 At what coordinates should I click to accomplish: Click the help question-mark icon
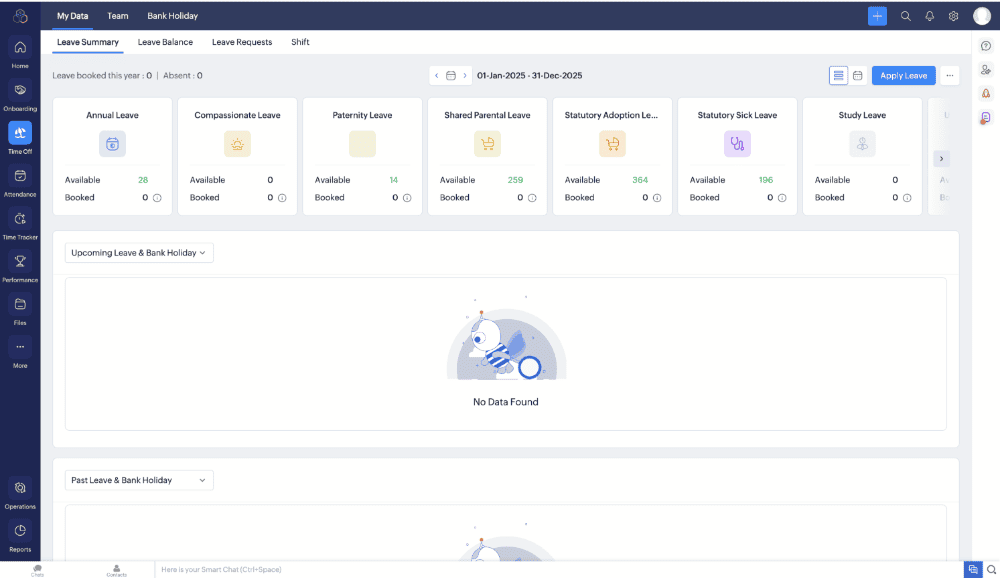pyautogui.click(x=986, y=46)
